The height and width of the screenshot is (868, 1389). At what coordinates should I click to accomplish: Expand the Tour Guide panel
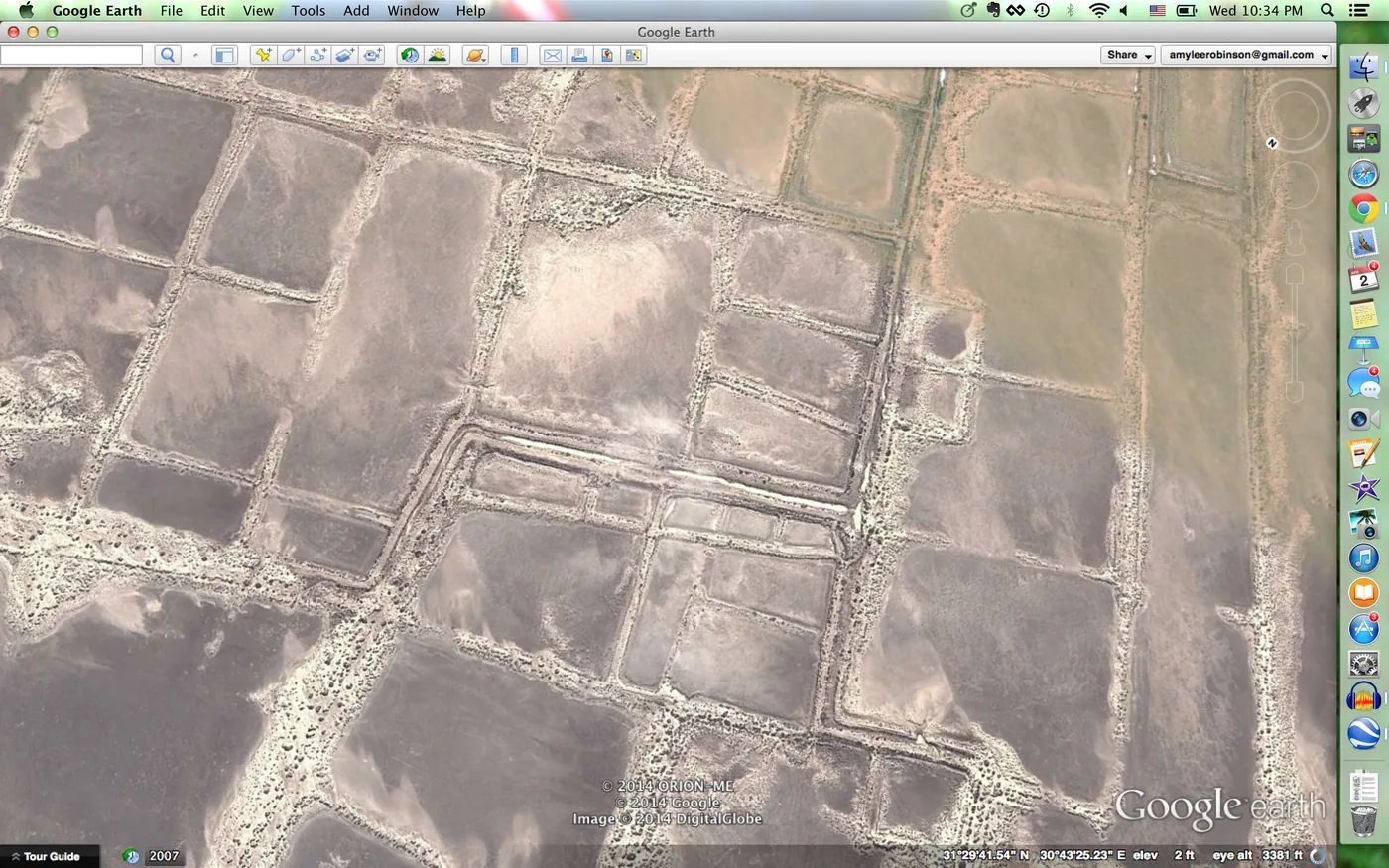coord(50,856)
